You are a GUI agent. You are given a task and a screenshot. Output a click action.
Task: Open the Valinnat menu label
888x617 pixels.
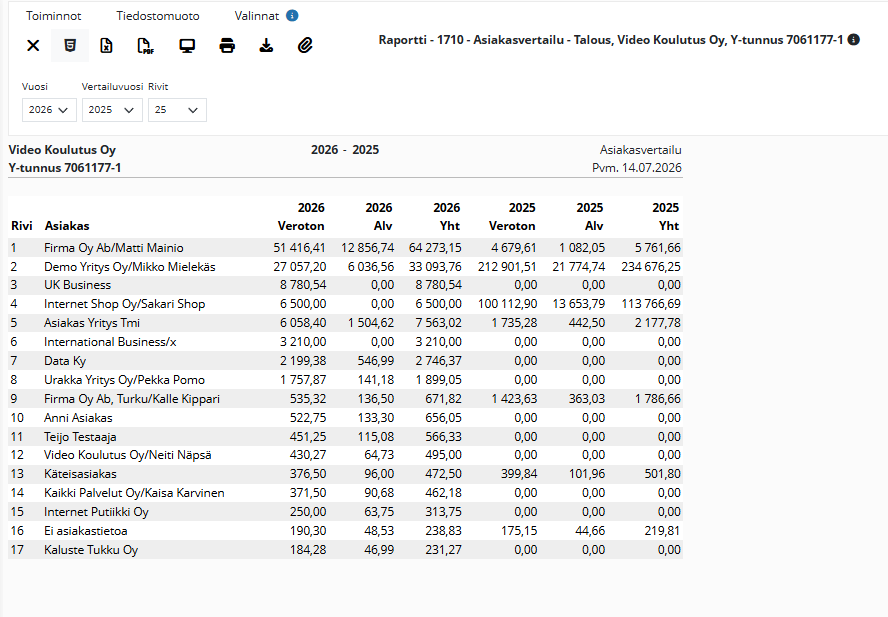tap(257, 16)
